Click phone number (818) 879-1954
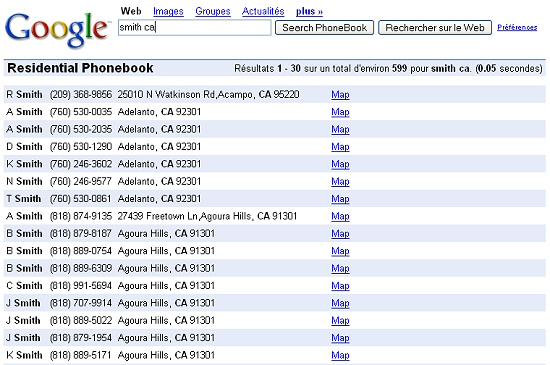This screenshot has height=365, width=550. coord(81,338)
